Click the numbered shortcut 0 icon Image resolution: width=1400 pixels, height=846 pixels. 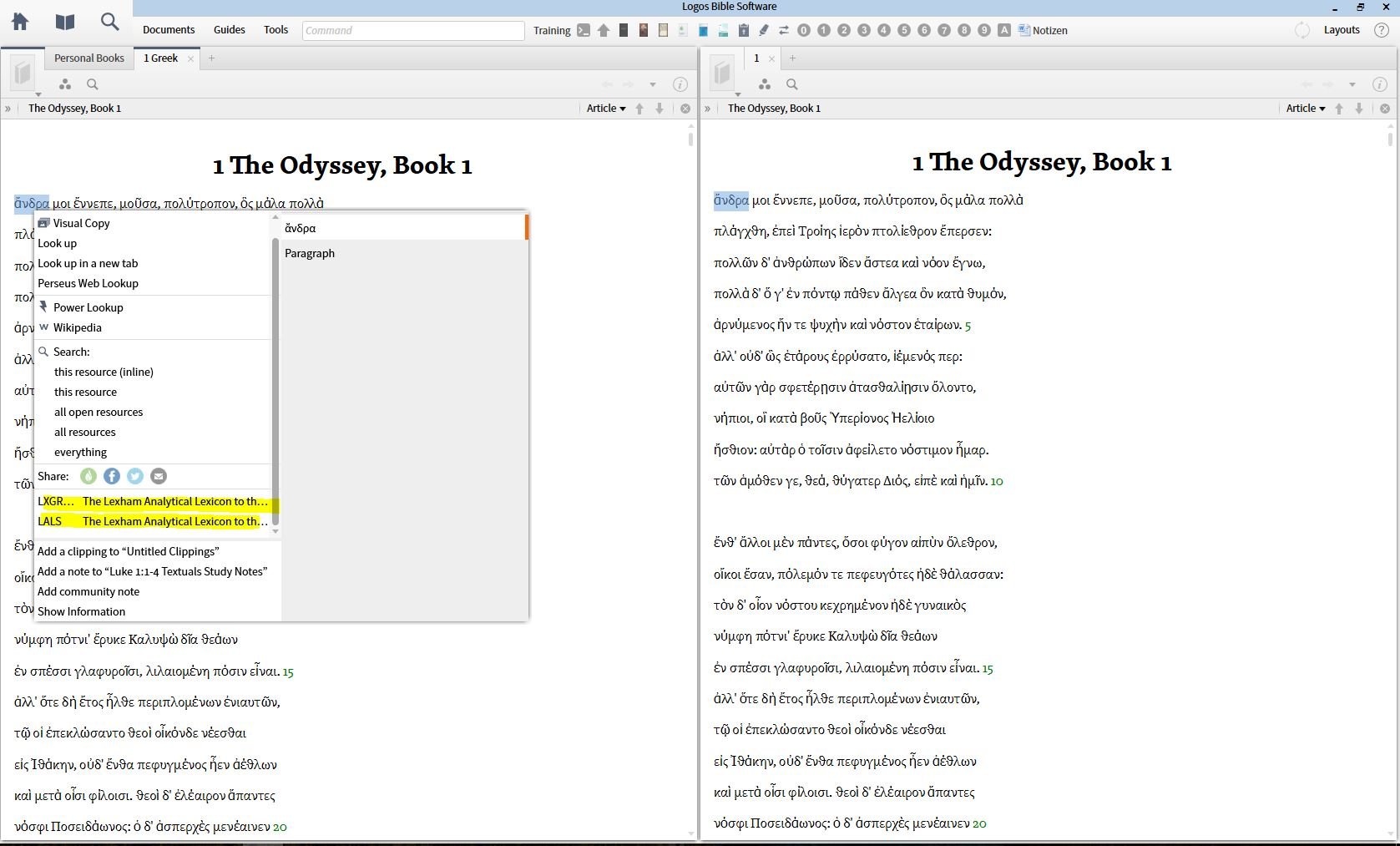(804, 30)
